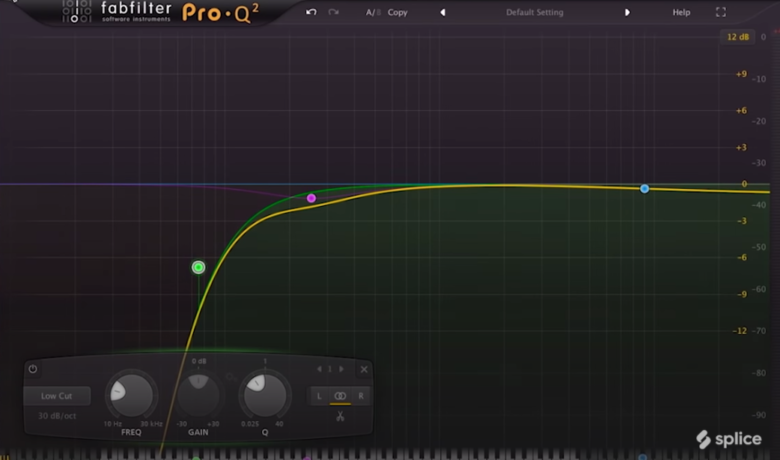
Task: Click the blue band marker on piano strip
Action: coord(643,457)
